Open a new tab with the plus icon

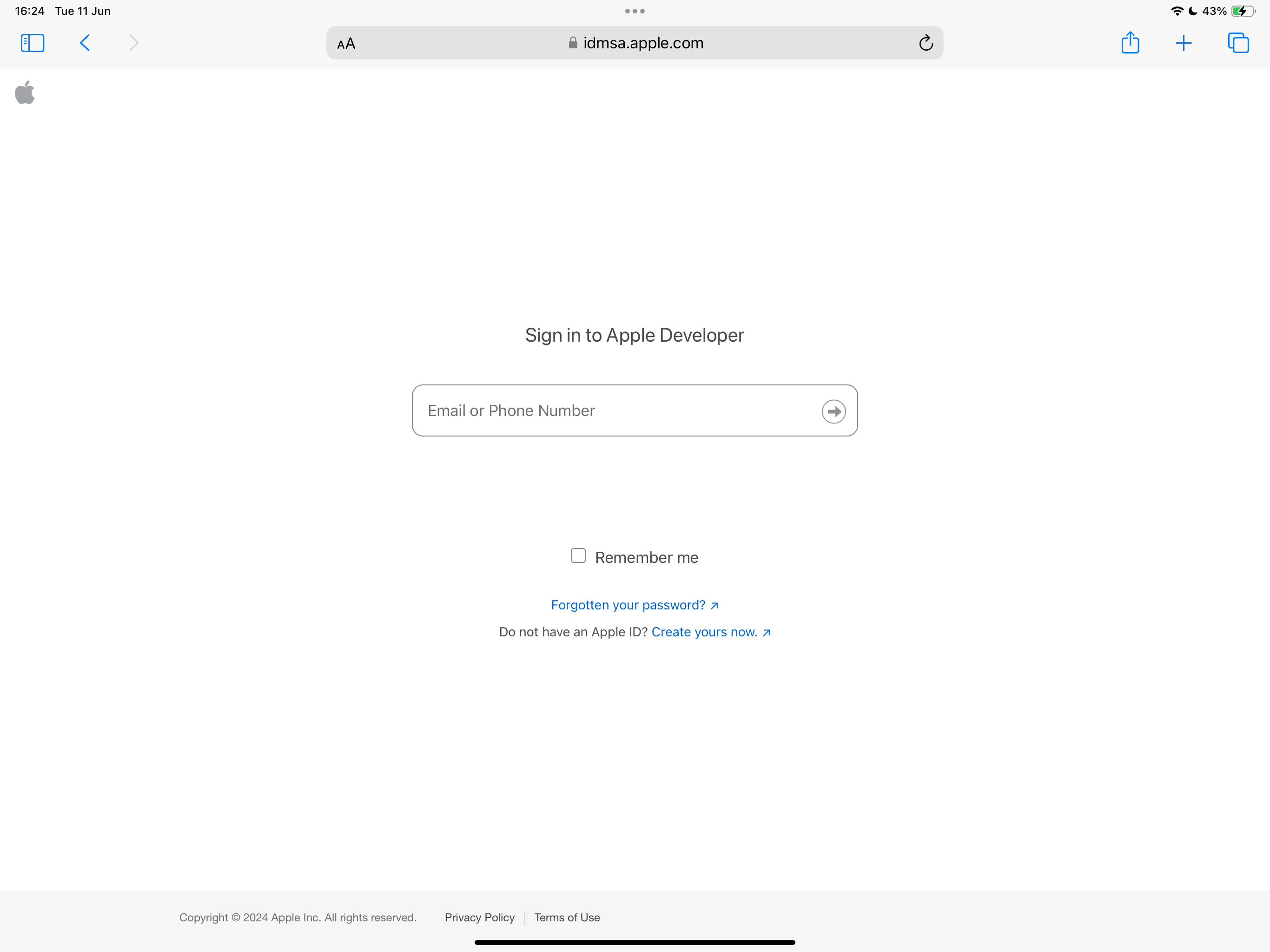[x=1184, y=43]
